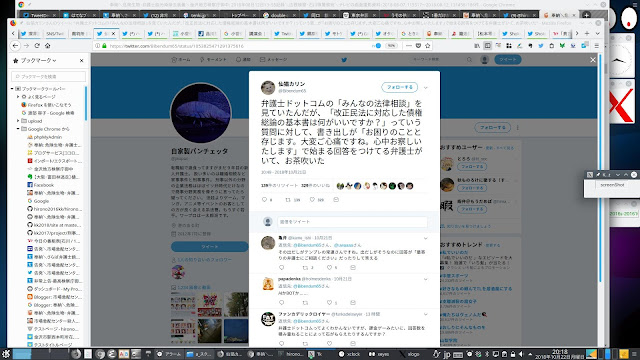Open the tweet options chevron beside Follow
This screenshot has width=640, height=360.
click(426, 87)
